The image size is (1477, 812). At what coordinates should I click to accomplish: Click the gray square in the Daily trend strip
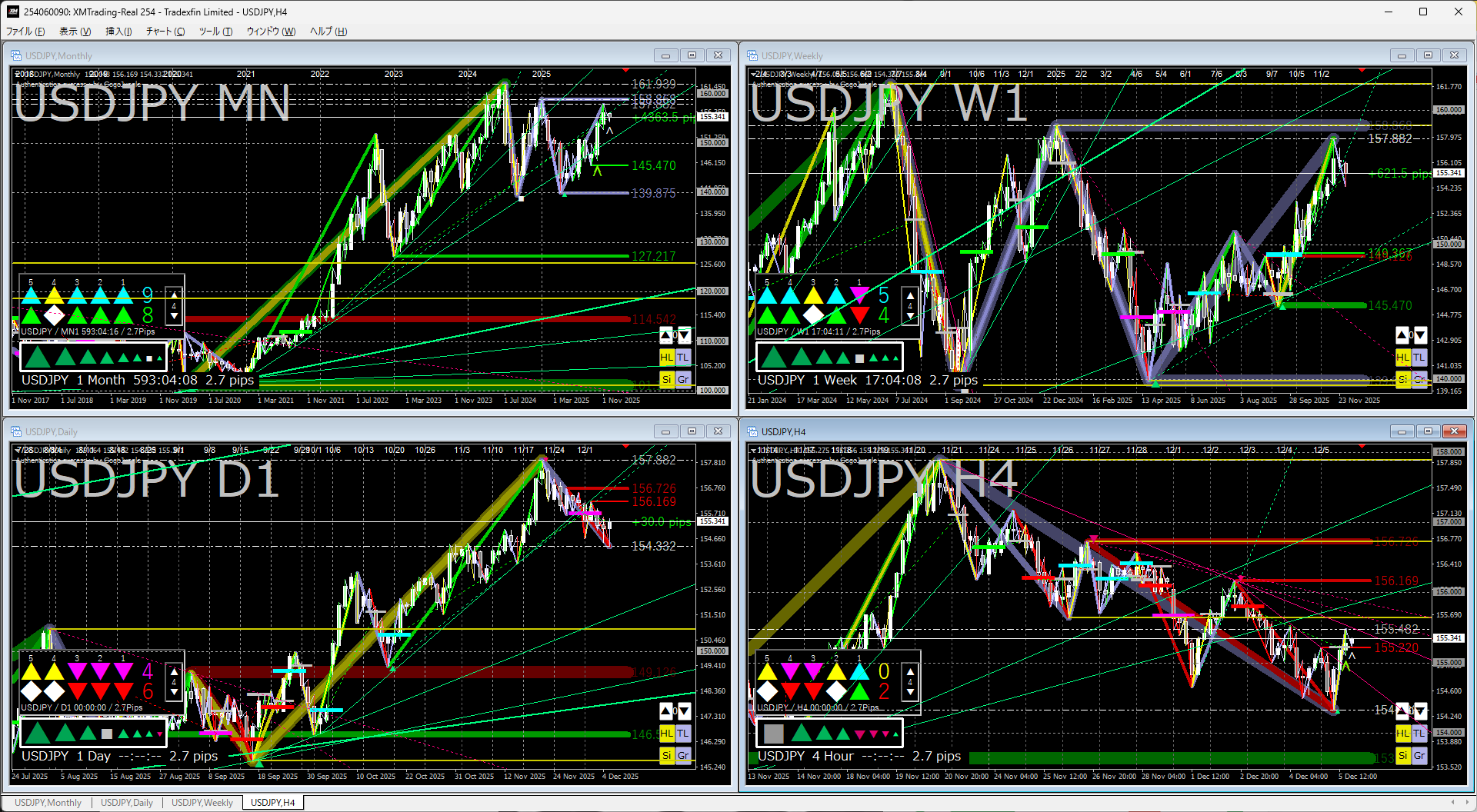pyautogui.click(x=107, y=734)
